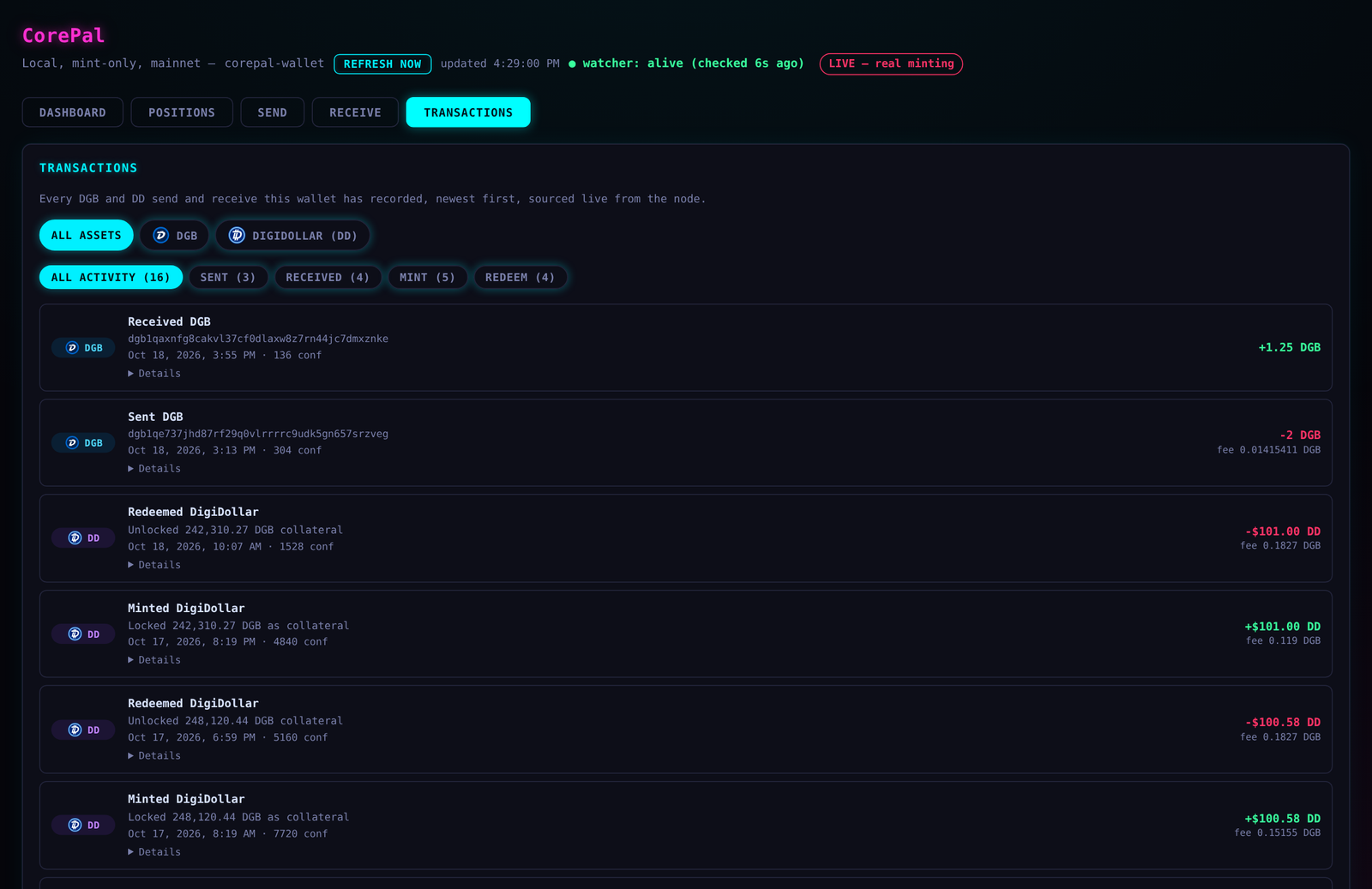This screenshot has height=889, width=1372.
Task: Click the fee 0.01415411 DGB text
Action: (x=1269, y=450)
